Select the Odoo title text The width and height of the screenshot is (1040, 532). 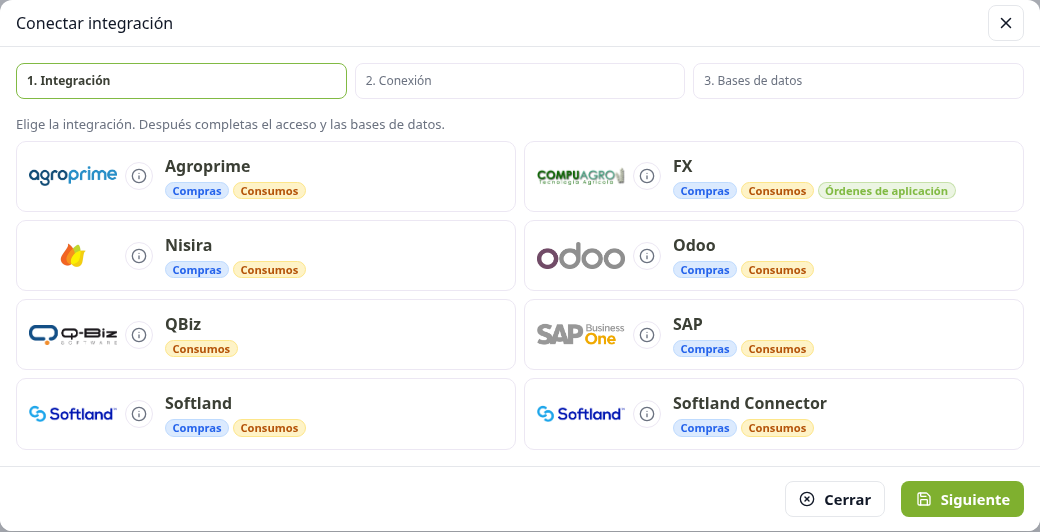[x=694, y=245]
